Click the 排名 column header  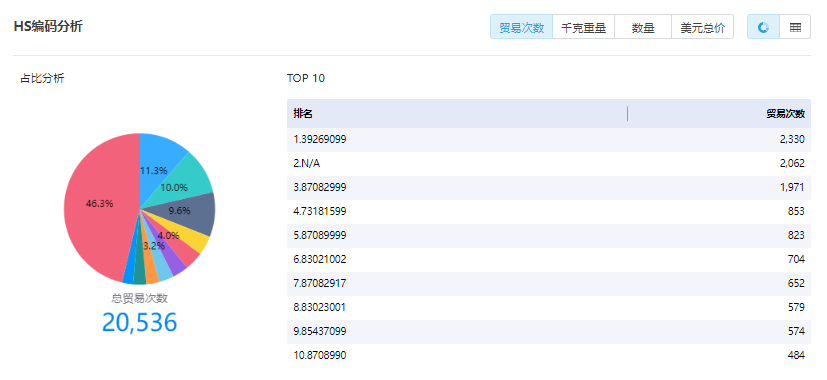tap(303, 113)
